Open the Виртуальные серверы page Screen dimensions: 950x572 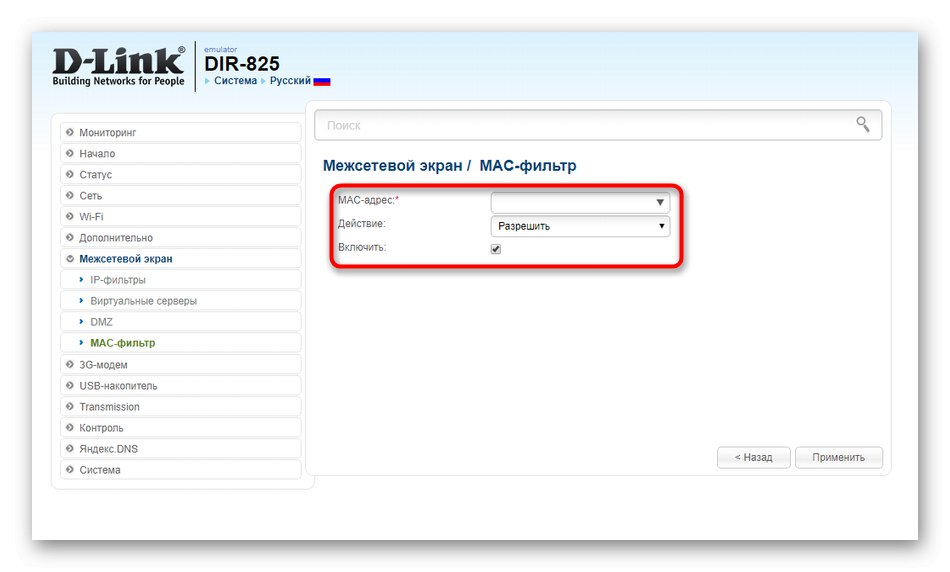pyautogui.click(x=181, y=301)
